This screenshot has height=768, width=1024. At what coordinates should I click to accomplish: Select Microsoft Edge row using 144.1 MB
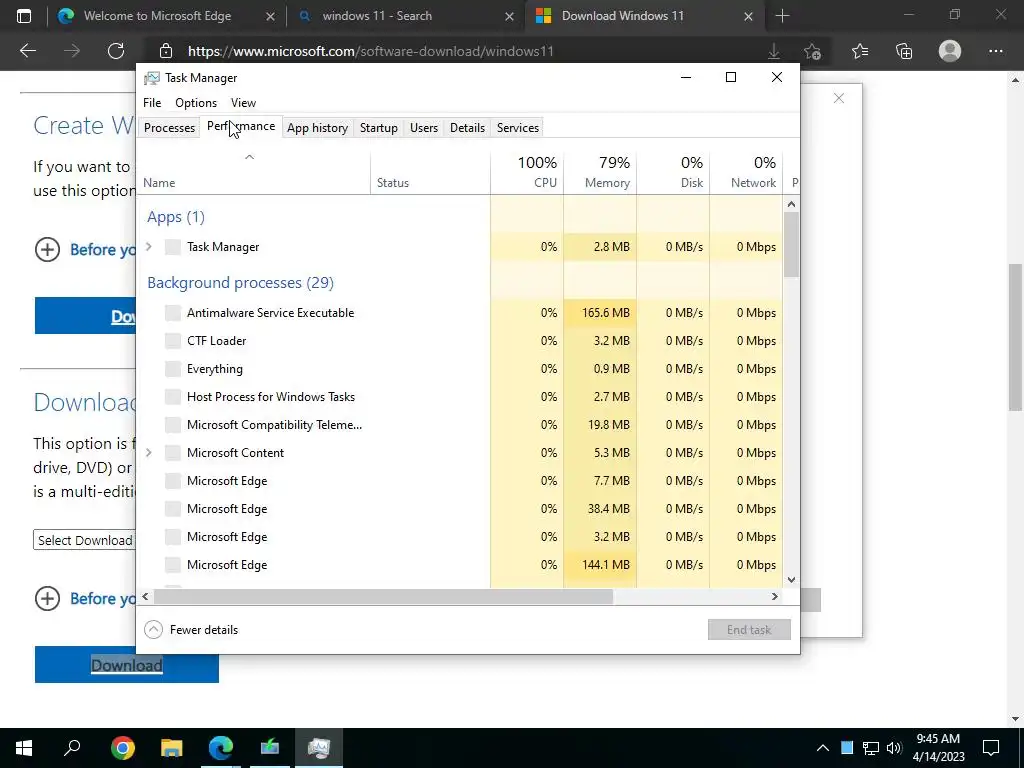460,565
